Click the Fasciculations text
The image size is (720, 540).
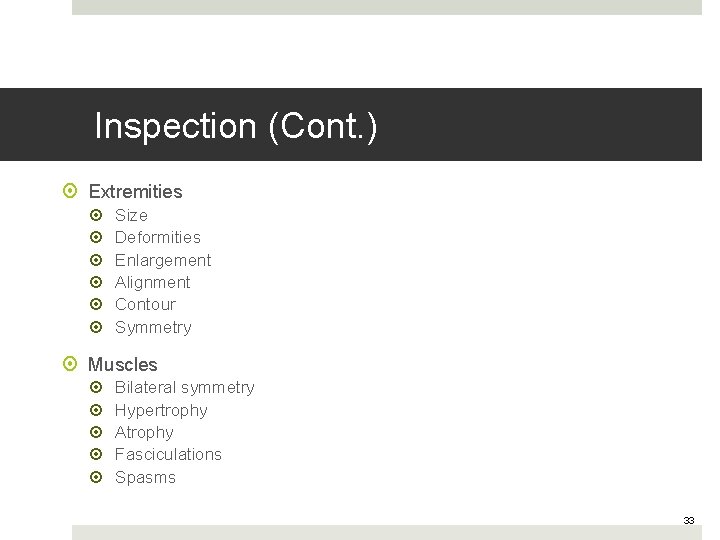tap(168, 454)
